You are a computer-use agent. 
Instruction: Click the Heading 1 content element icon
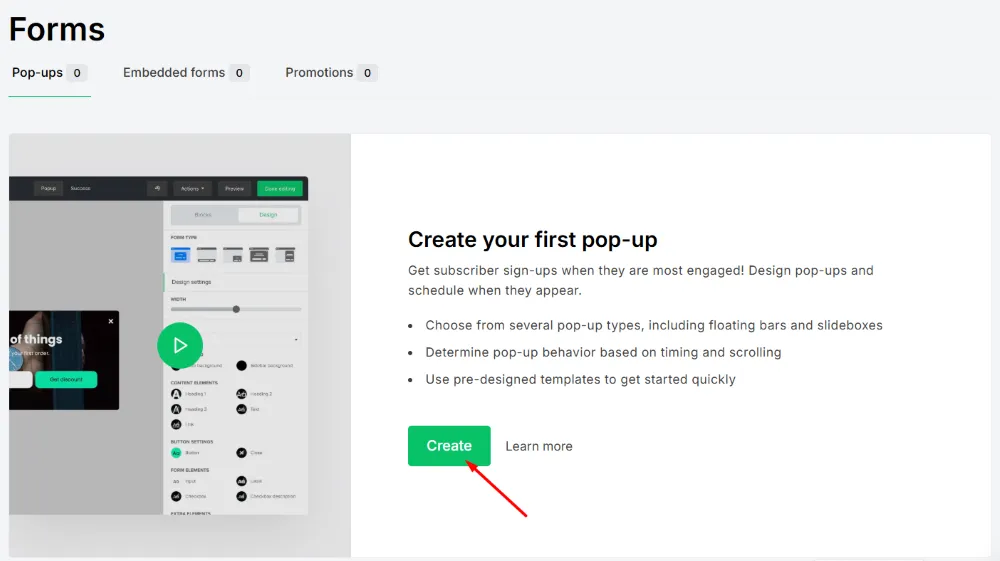pos(176,394)
